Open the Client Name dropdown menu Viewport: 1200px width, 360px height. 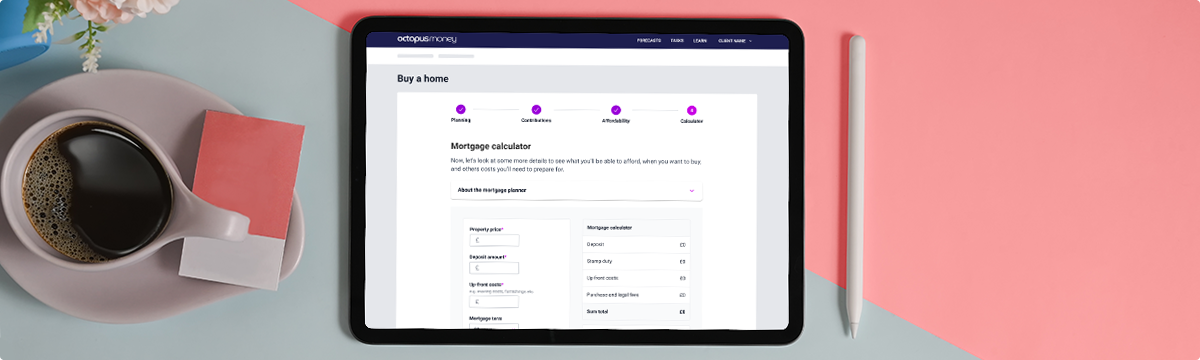pos(735,41)
